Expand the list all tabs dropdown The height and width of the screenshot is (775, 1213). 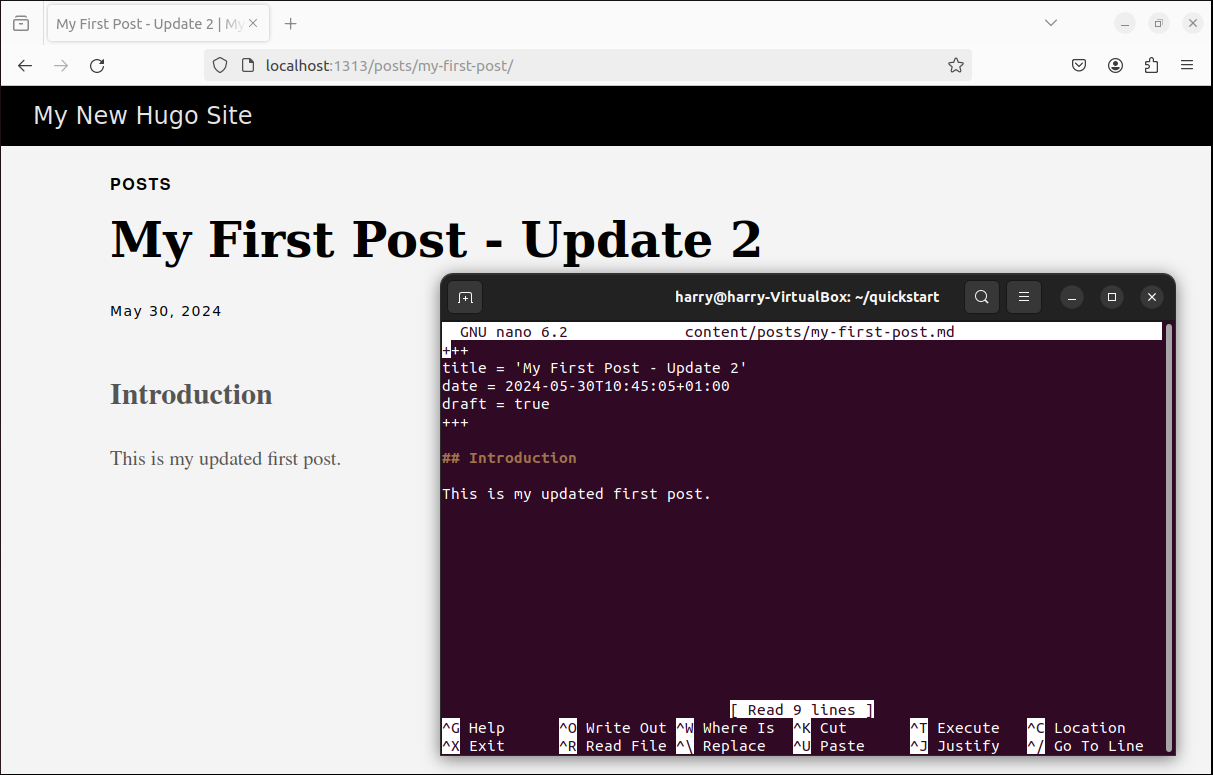click(1050, 23)
